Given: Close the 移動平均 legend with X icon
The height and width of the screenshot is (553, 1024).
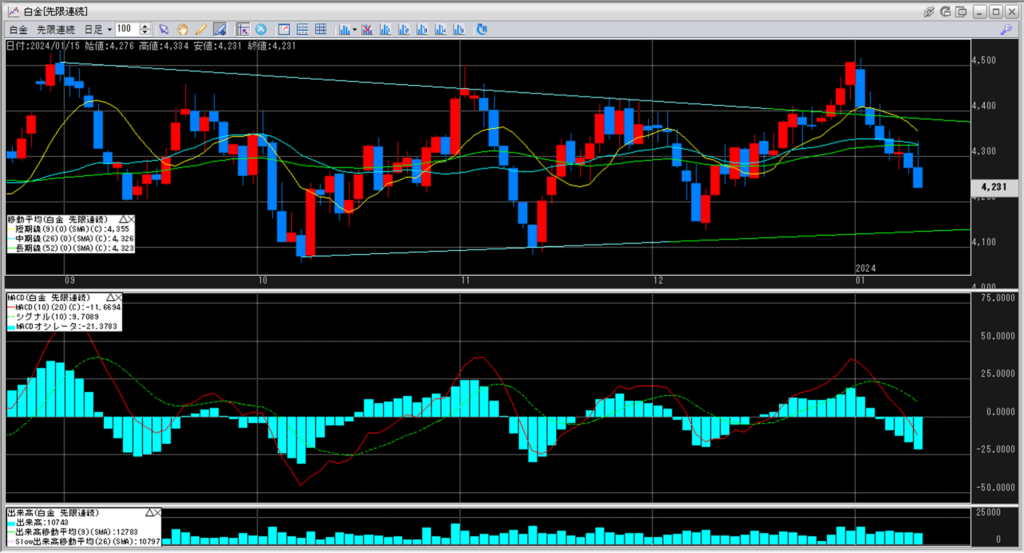Looking at the screenshot, I should [131, 219].
